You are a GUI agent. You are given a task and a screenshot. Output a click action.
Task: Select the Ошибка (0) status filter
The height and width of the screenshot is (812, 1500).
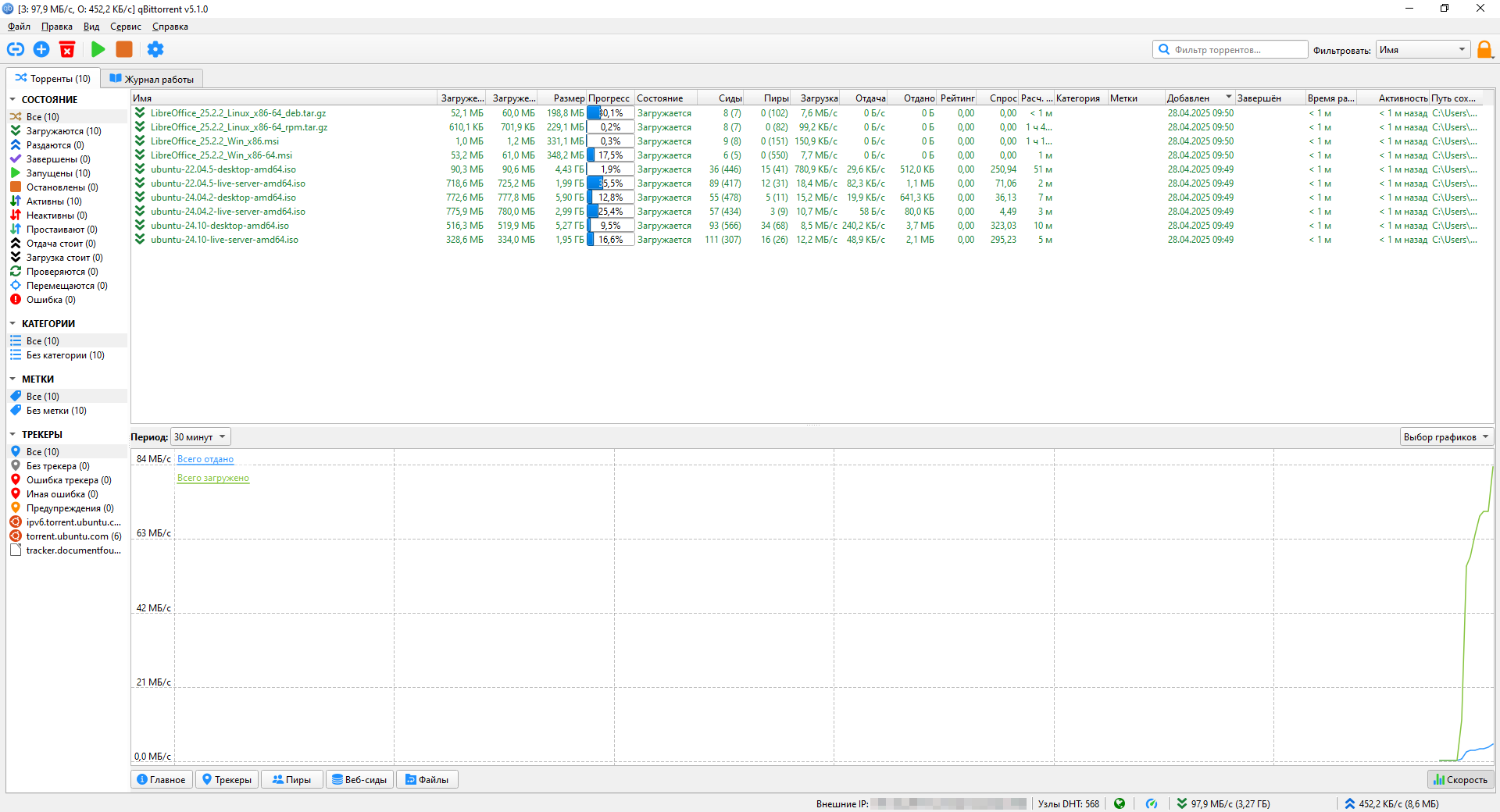point(67,300)
